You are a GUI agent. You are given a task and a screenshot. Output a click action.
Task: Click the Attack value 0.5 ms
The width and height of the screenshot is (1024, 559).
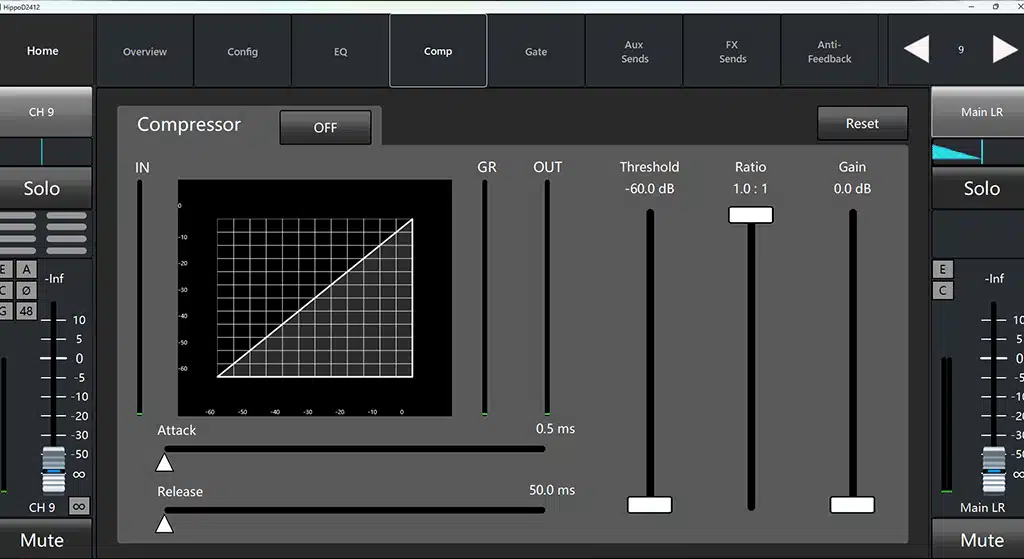coord(555,429)
